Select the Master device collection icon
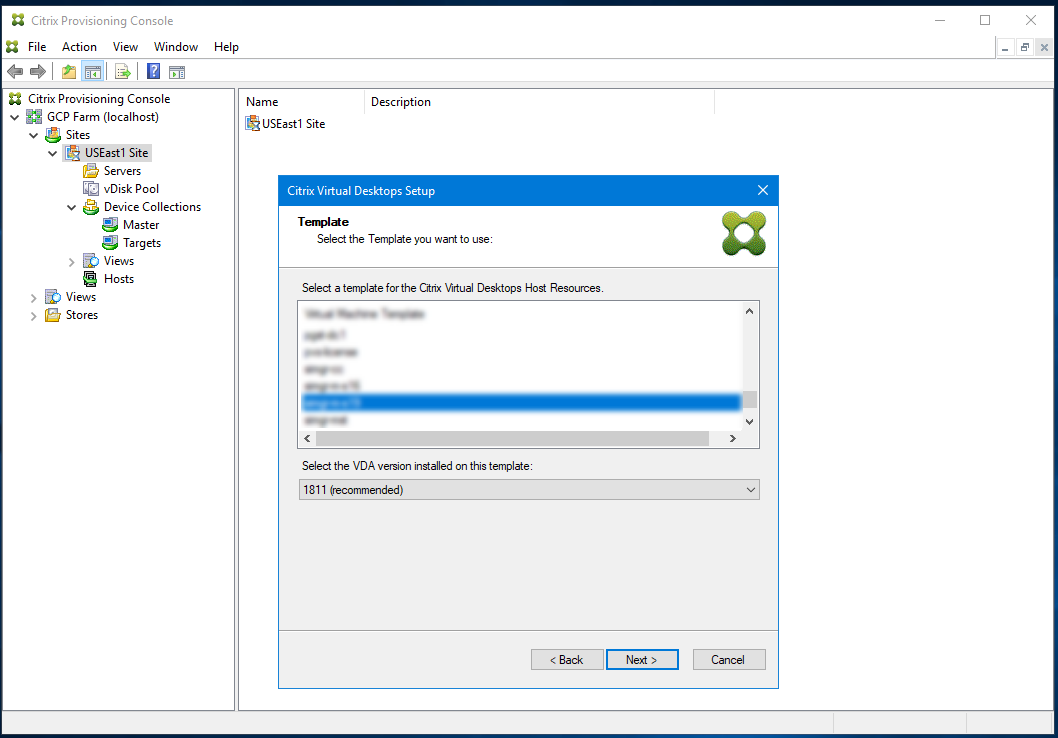The width and height of the screenshot is (1058, 738). point(109,224)
